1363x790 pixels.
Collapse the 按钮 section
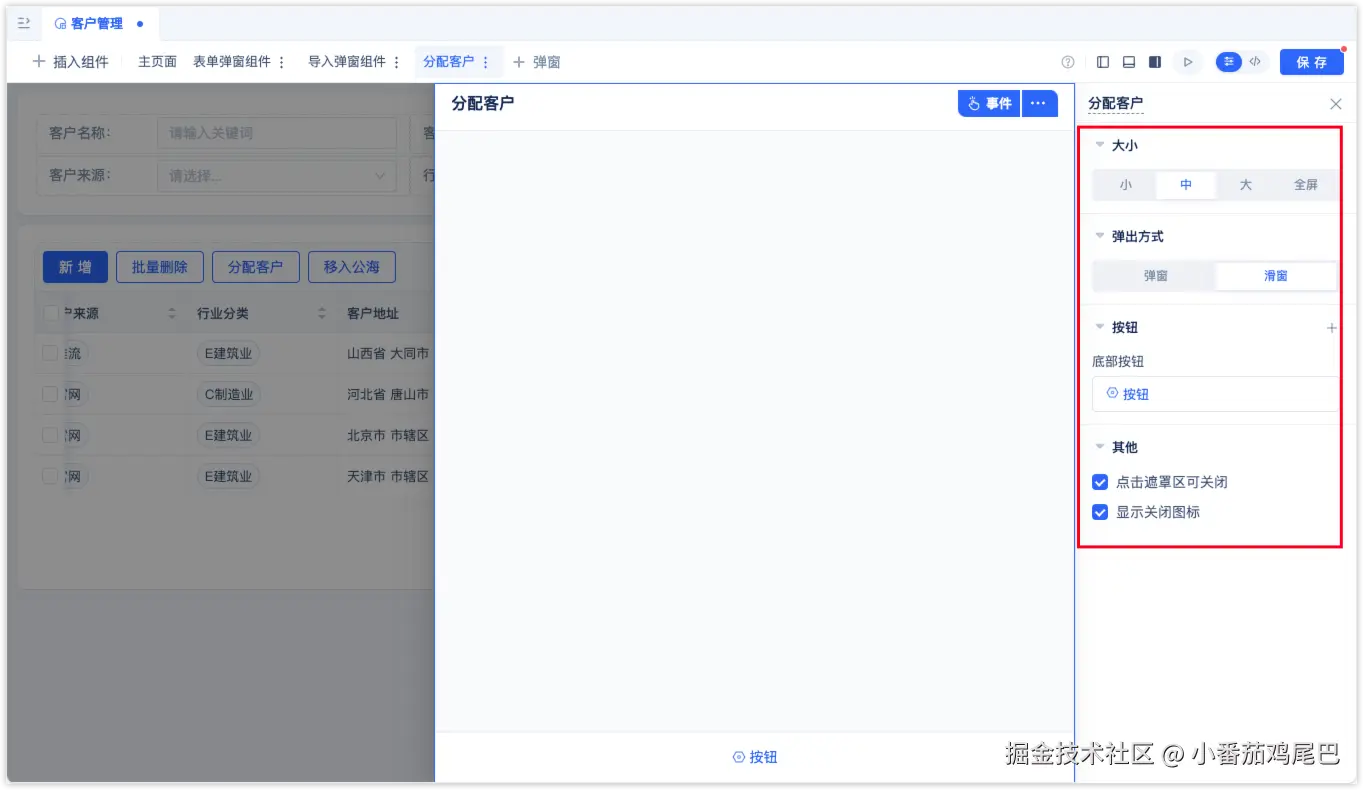(x=1100, y=327)
